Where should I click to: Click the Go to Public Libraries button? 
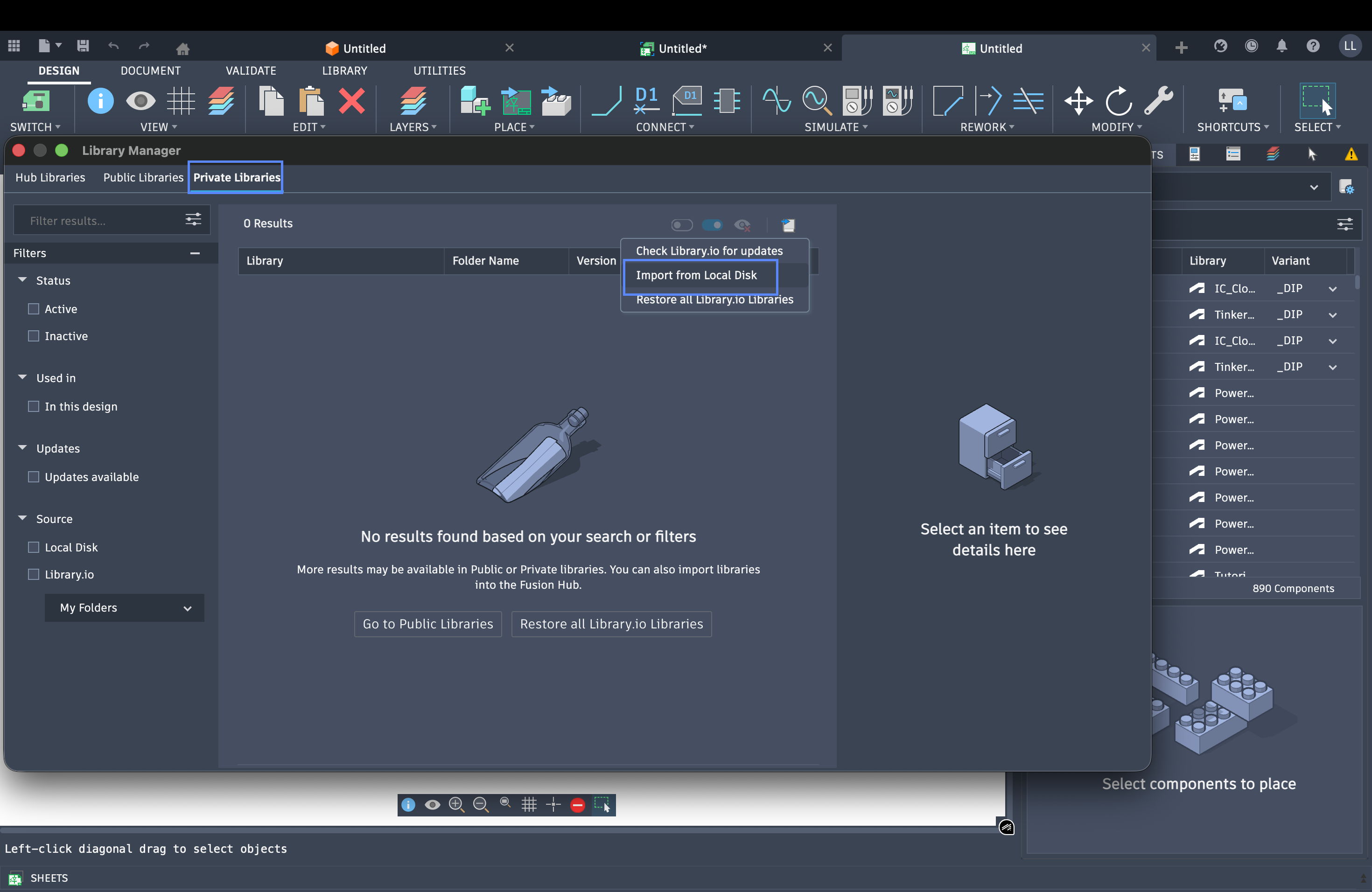click(x=427, y=624)
